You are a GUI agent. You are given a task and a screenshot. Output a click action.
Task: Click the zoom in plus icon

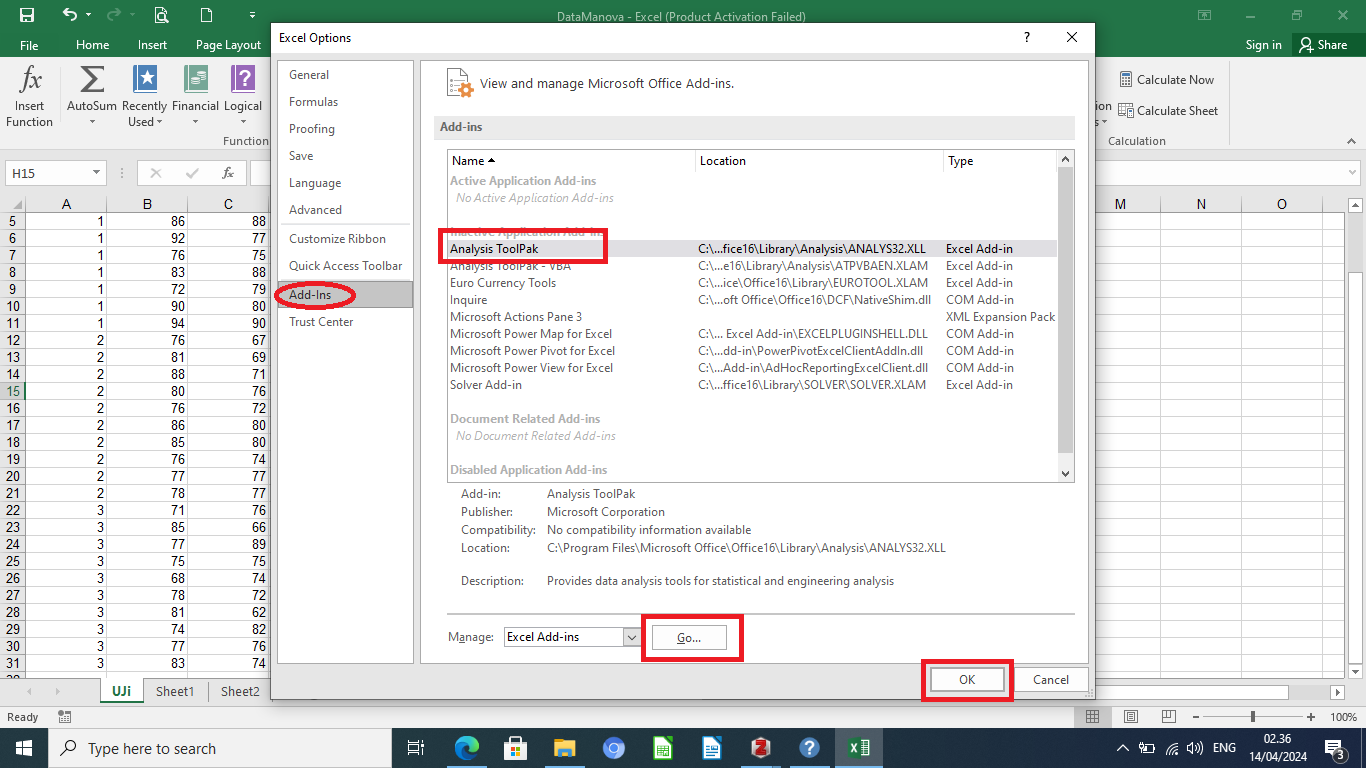[1310, 717]
